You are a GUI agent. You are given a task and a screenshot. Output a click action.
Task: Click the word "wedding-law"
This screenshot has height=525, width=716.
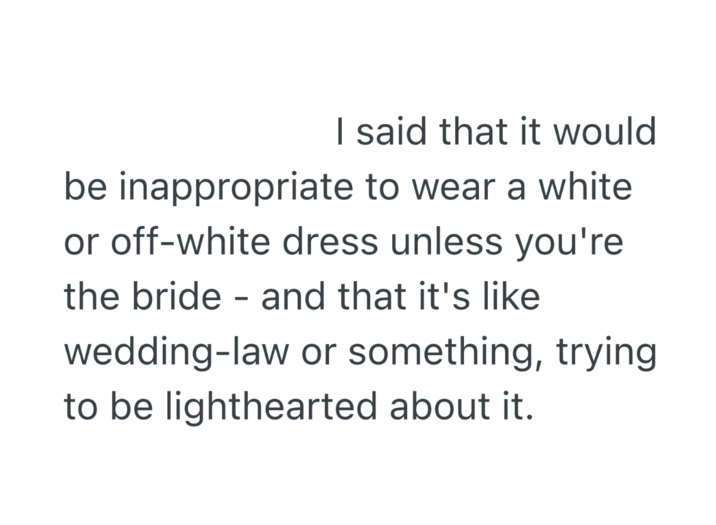167,353
